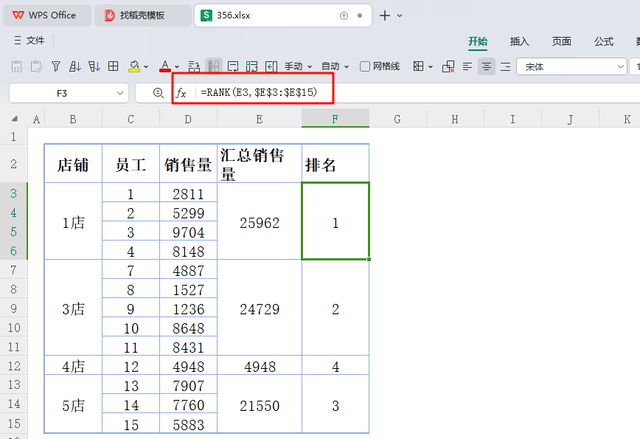
Task: Click the upload-arrow icon on the 356.xlsx tab
Action: tap(344, 16)
